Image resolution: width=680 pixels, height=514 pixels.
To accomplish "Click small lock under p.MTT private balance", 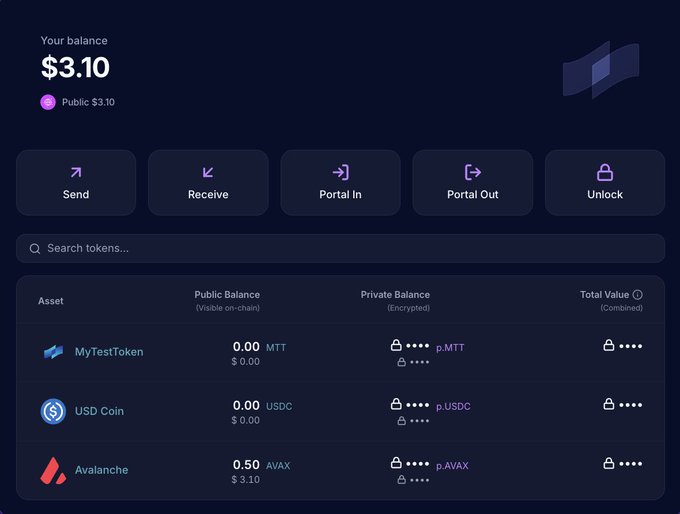I will tap(402, 362).
